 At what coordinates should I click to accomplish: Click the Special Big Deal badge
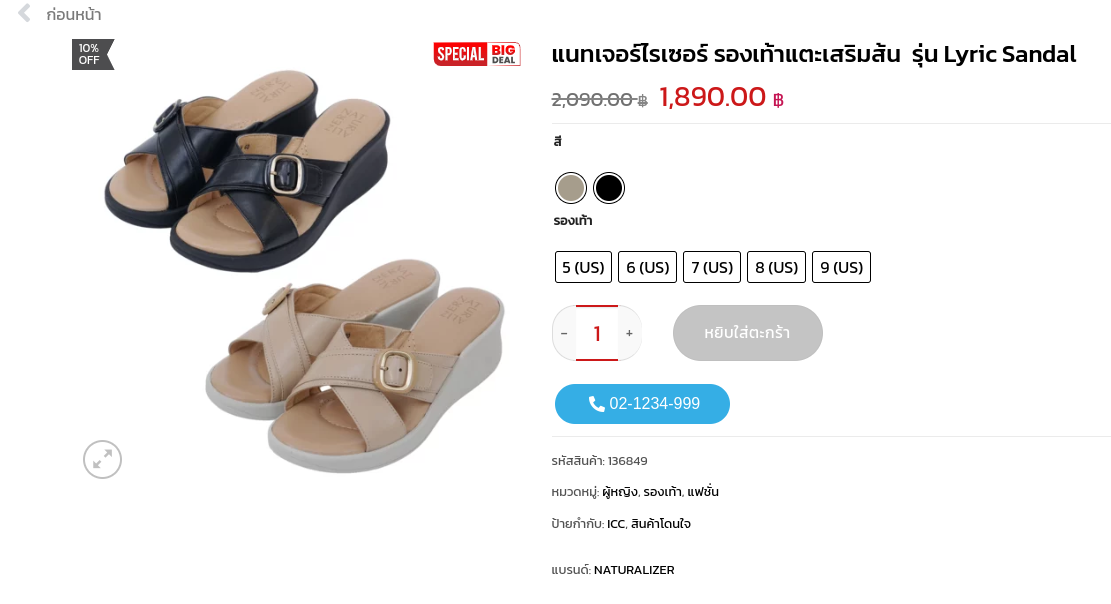(477, 54)
